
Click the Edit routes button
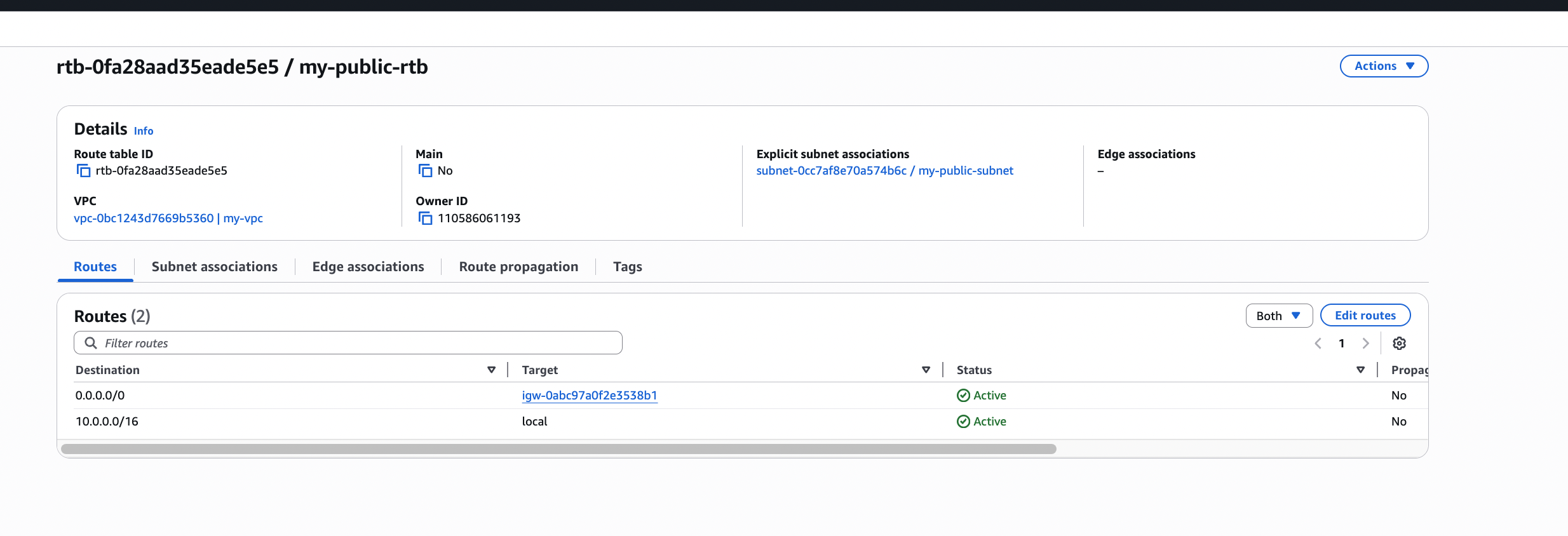1365,316
